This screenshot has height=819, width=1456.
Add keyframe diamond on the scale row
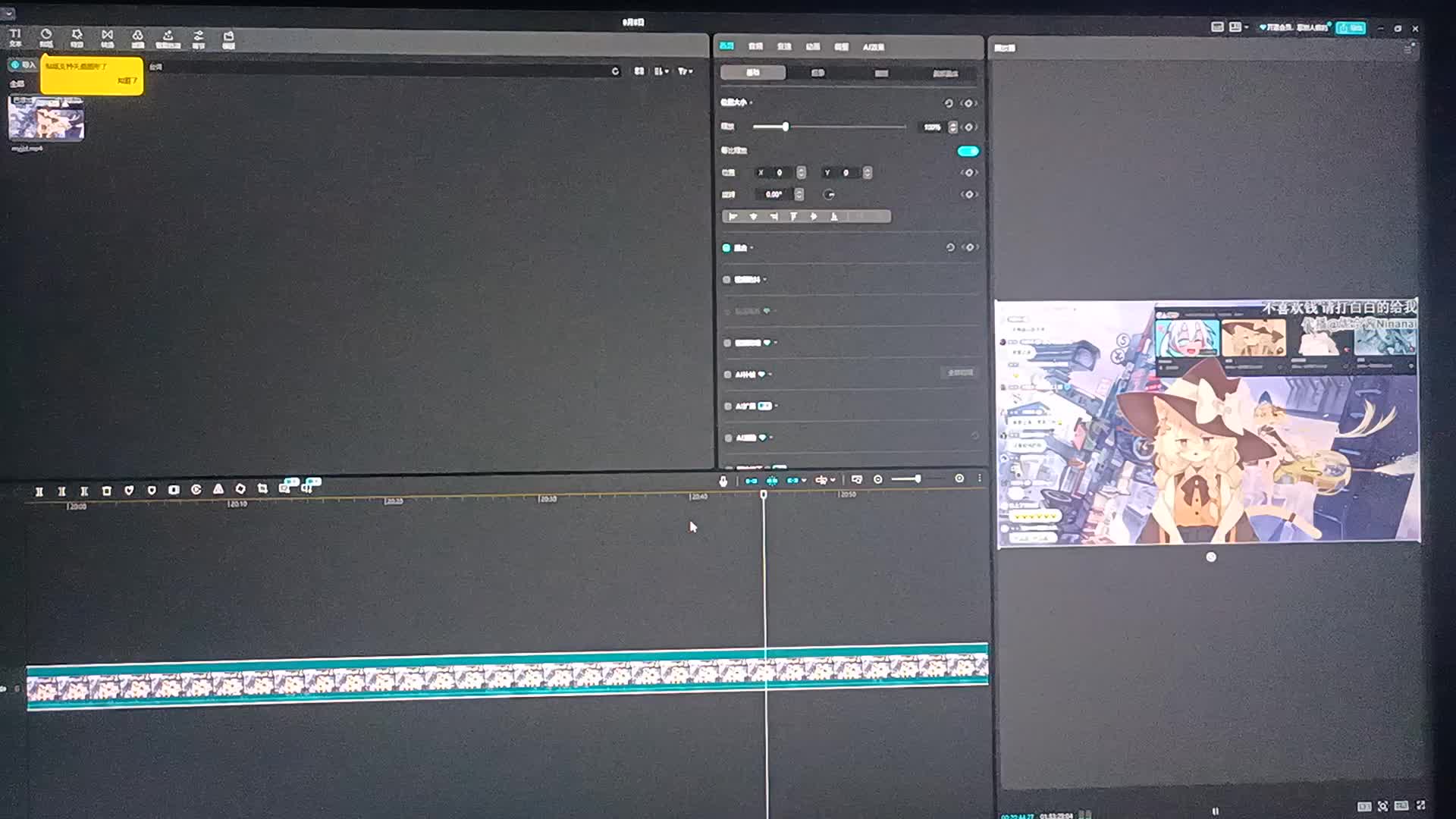coord(969,127)
